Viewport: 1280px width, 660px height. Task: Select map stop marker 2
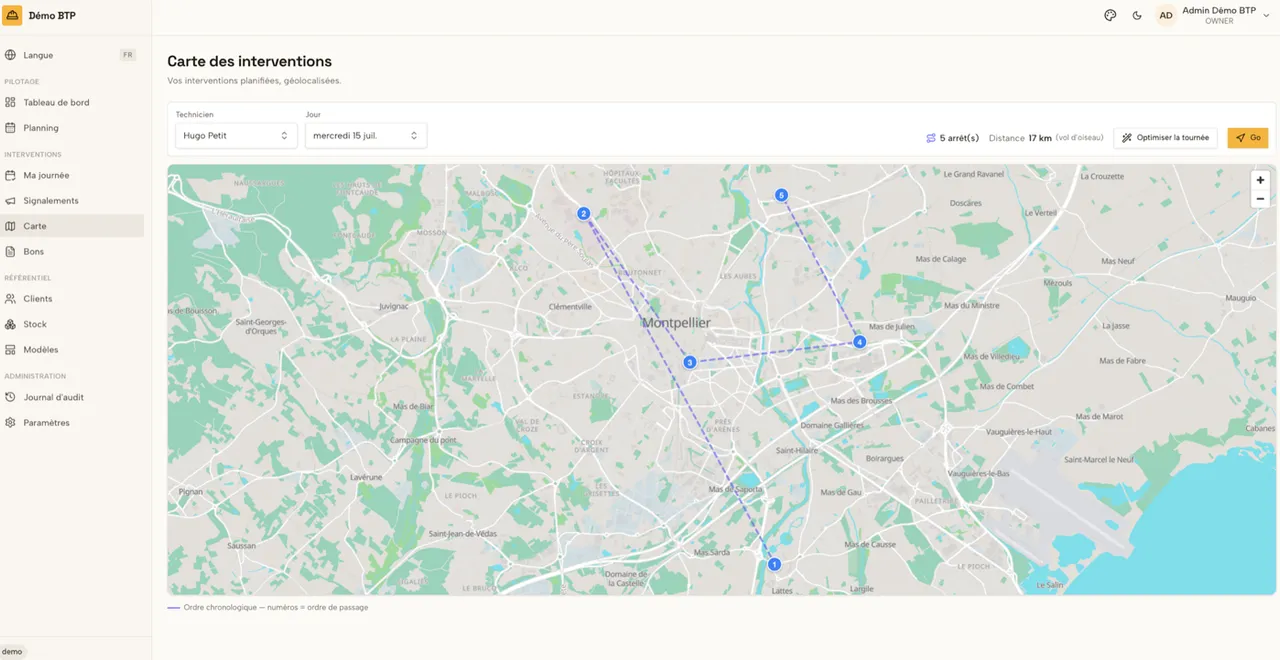tap(584, 213)
